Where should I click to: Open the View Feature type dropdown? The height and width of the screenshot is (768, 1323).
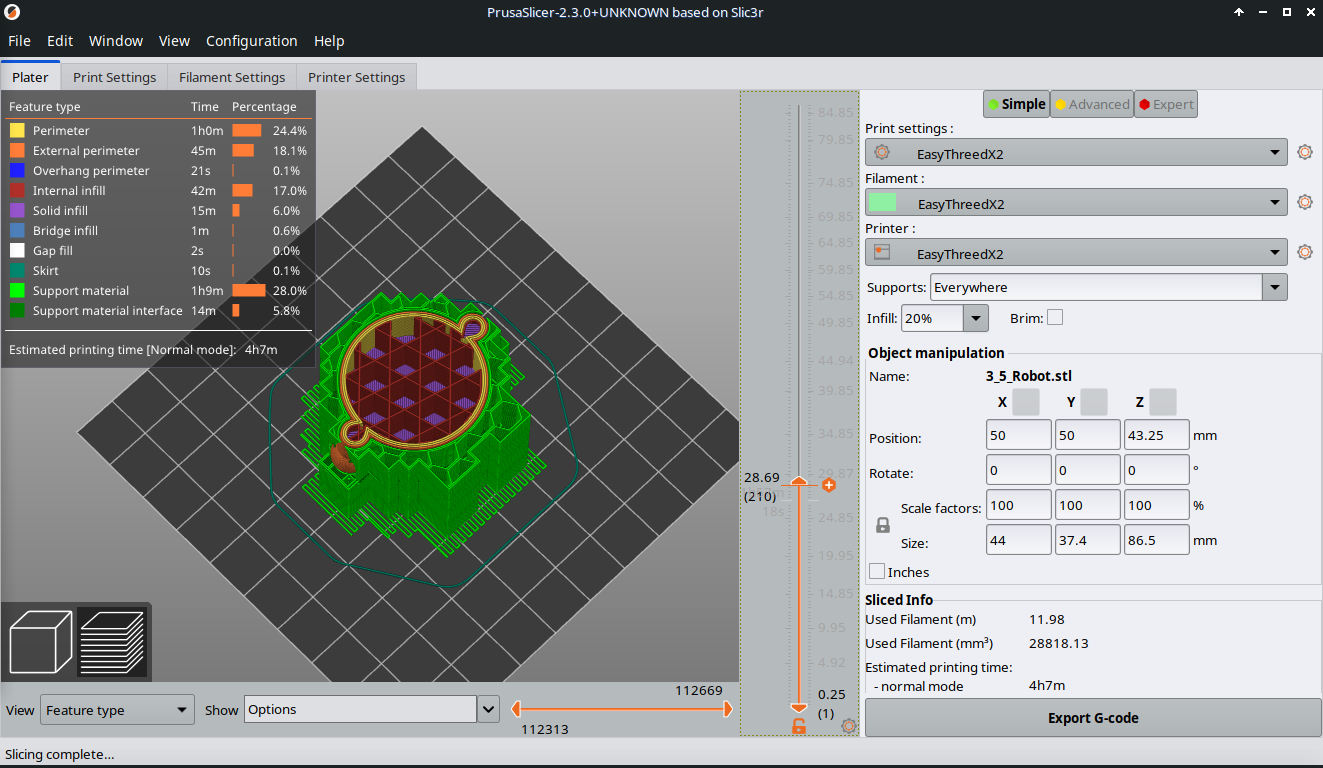click(x=117, y=710)
